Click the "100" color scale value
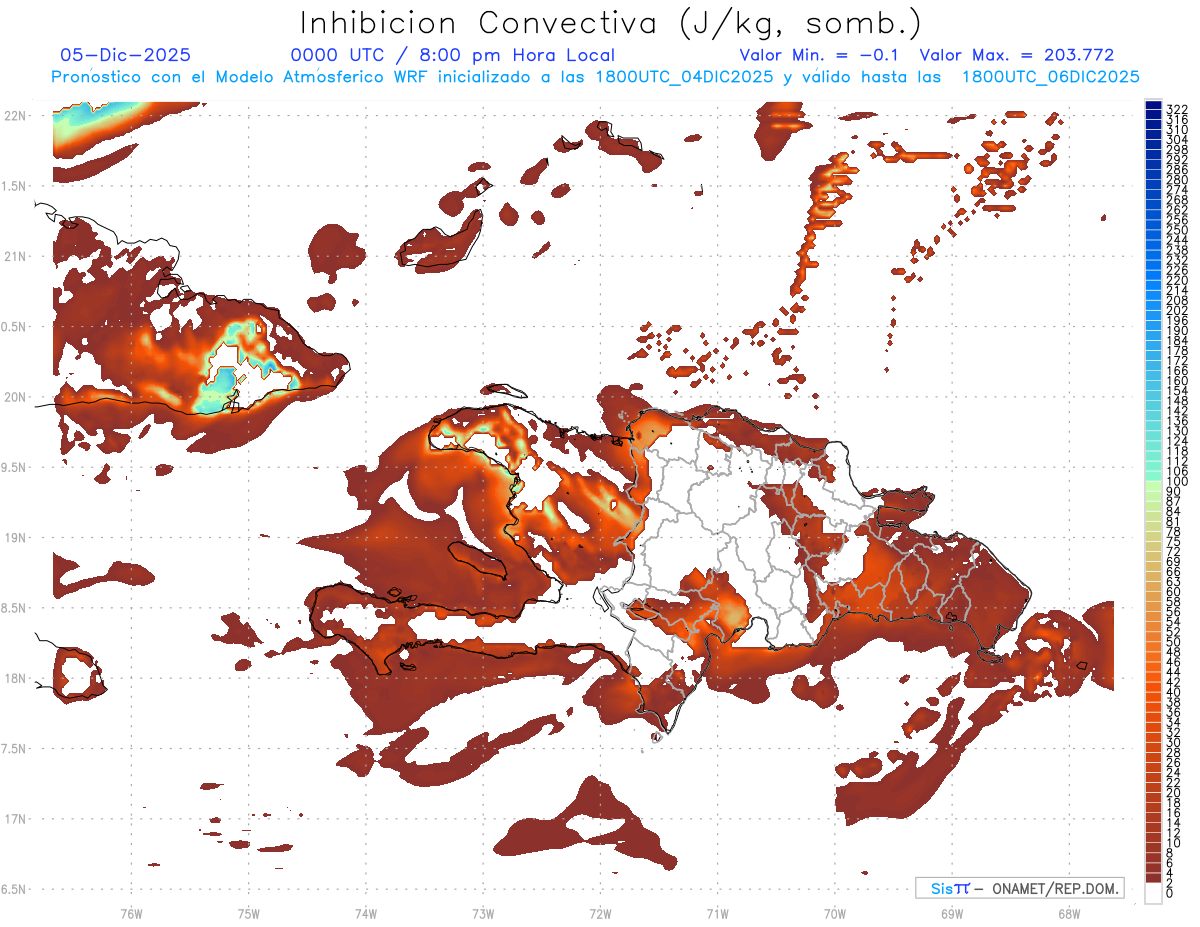 [1176, 481]
